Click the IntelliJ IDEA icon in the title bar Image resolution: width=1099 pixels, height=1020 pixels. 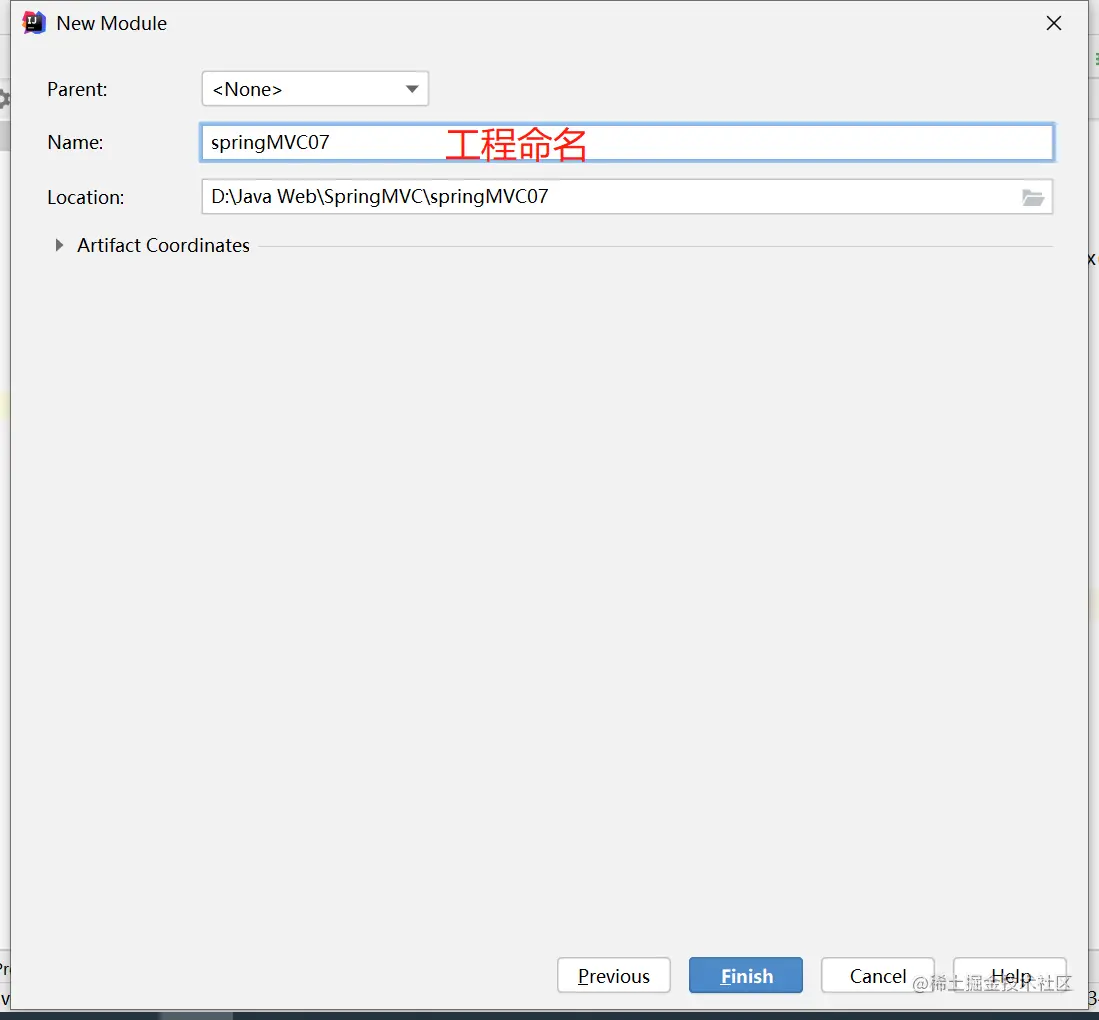(x=34, y=23)
